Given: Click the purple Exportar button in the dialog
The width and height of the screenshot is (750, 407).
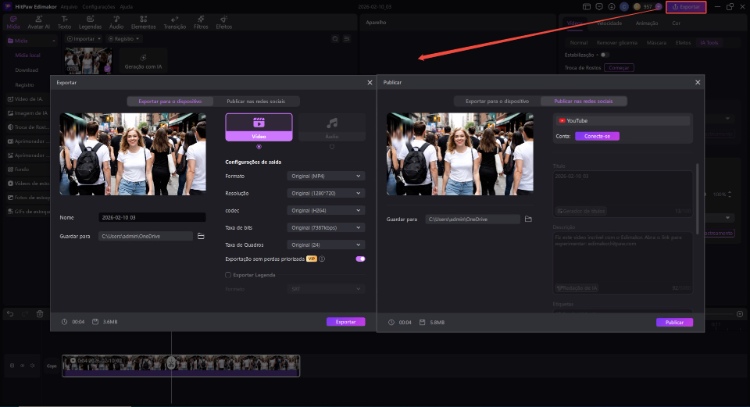Looking at the screenshot, I should [345, 322].
